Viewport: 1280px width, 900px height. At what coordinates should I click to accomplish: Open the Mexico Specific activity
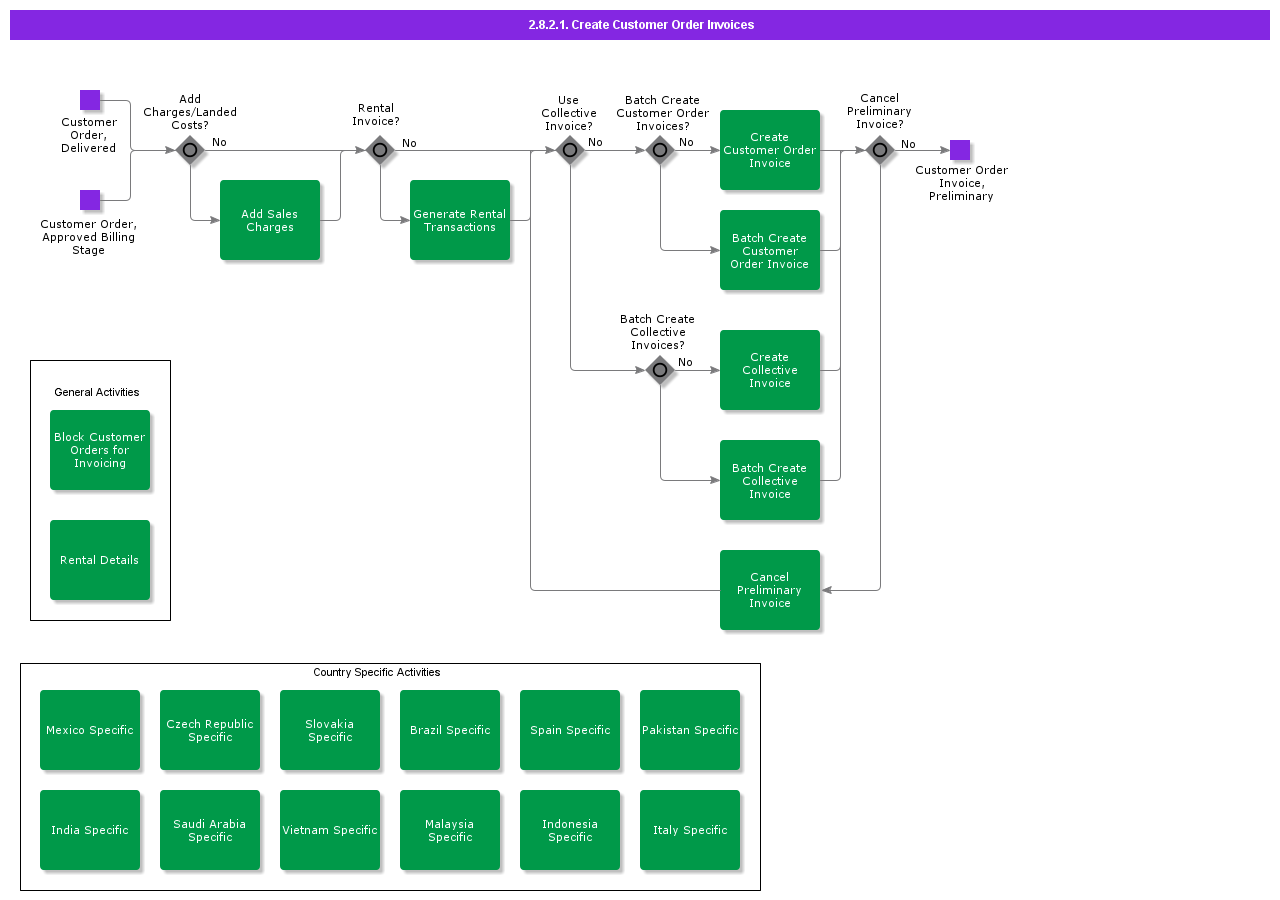point(89,729)
